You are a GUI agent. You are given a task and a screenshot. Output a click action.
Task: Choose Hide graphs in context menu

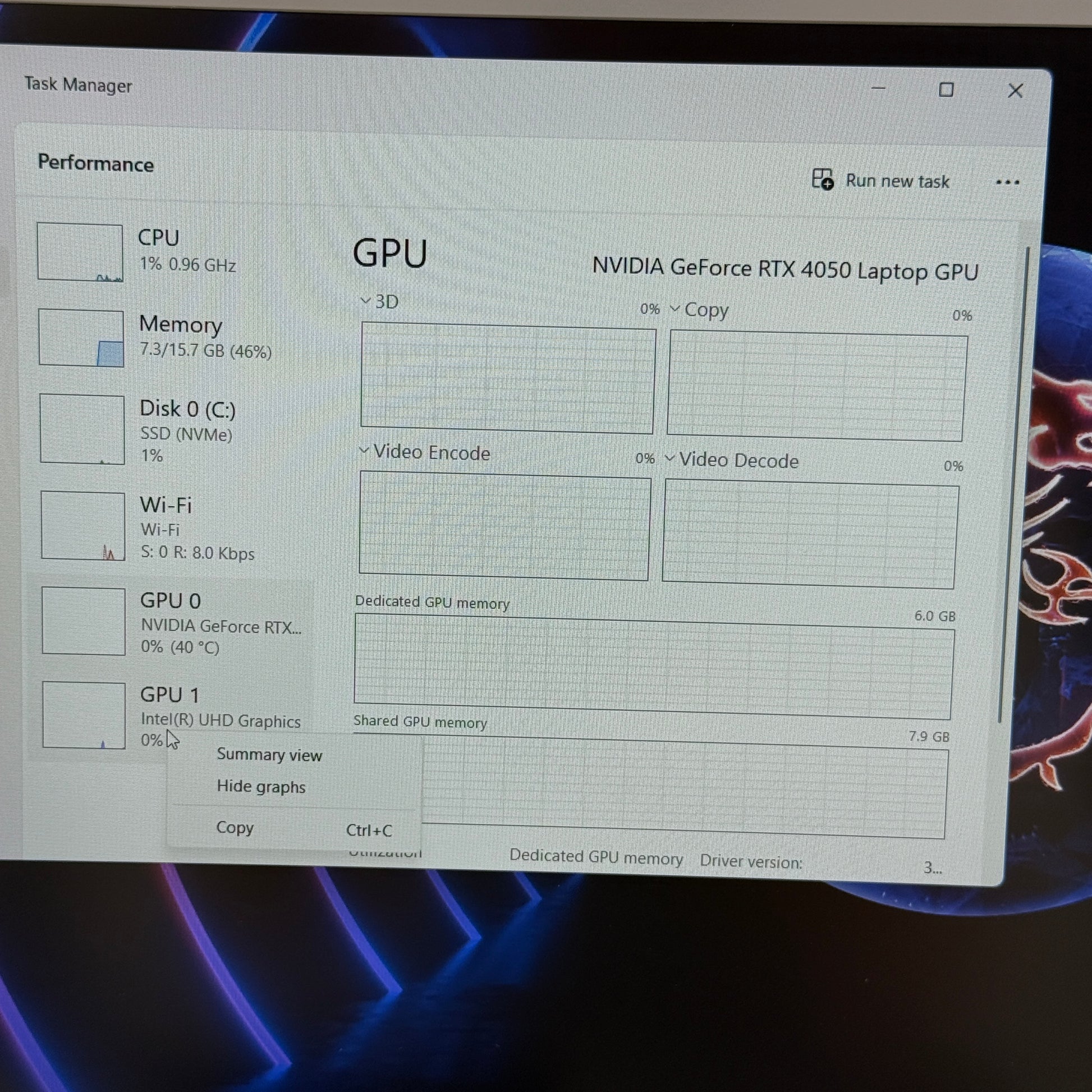click(x=260, y=786)
